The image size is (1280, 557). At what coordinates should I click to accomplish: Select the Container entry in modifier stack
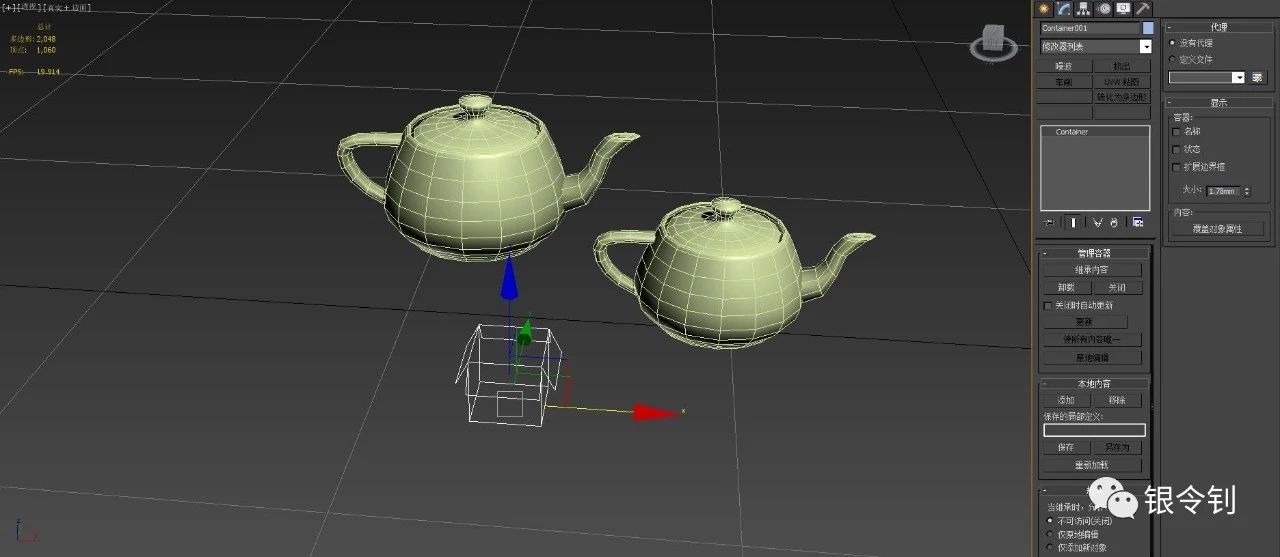pos(1095,132)
